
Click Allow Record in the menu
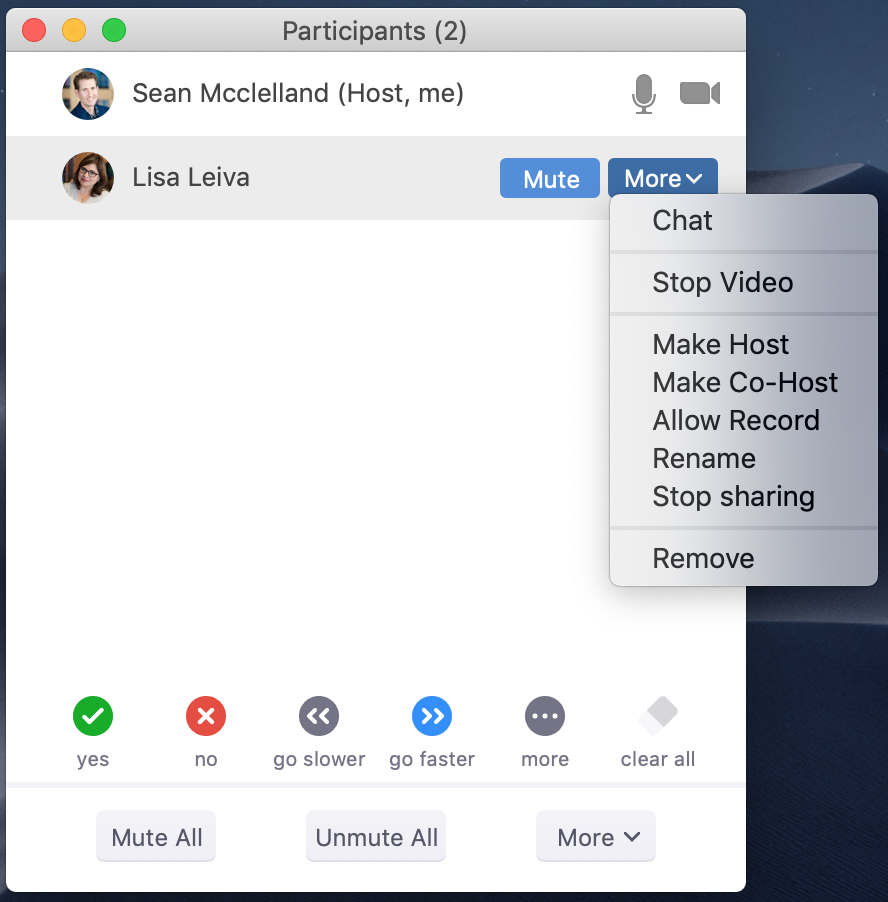tap(736, 421)
